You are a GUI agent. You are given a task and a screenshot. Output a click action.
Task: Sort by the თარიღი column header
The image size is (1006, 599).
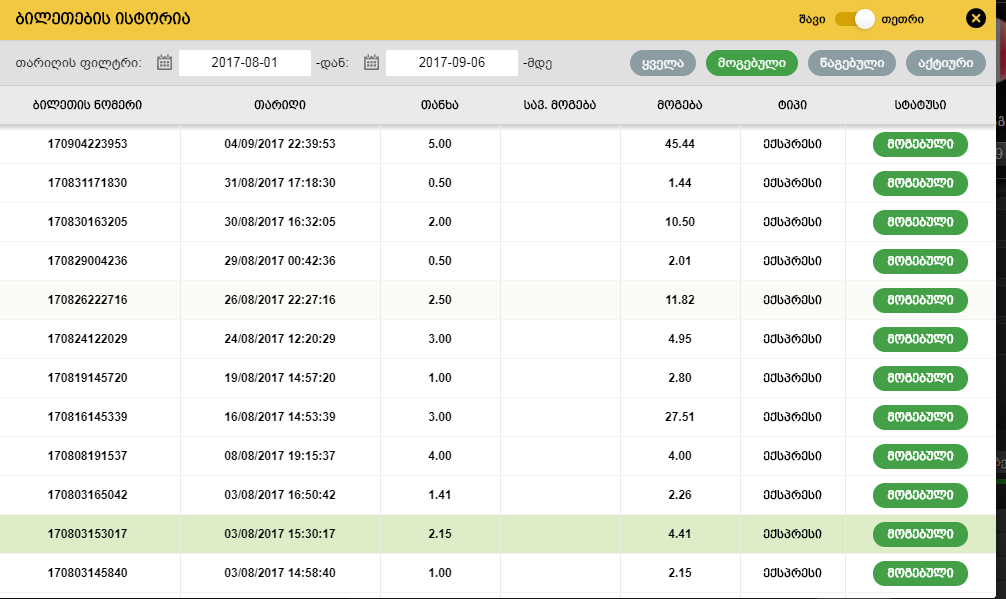(x=280, y=105)
